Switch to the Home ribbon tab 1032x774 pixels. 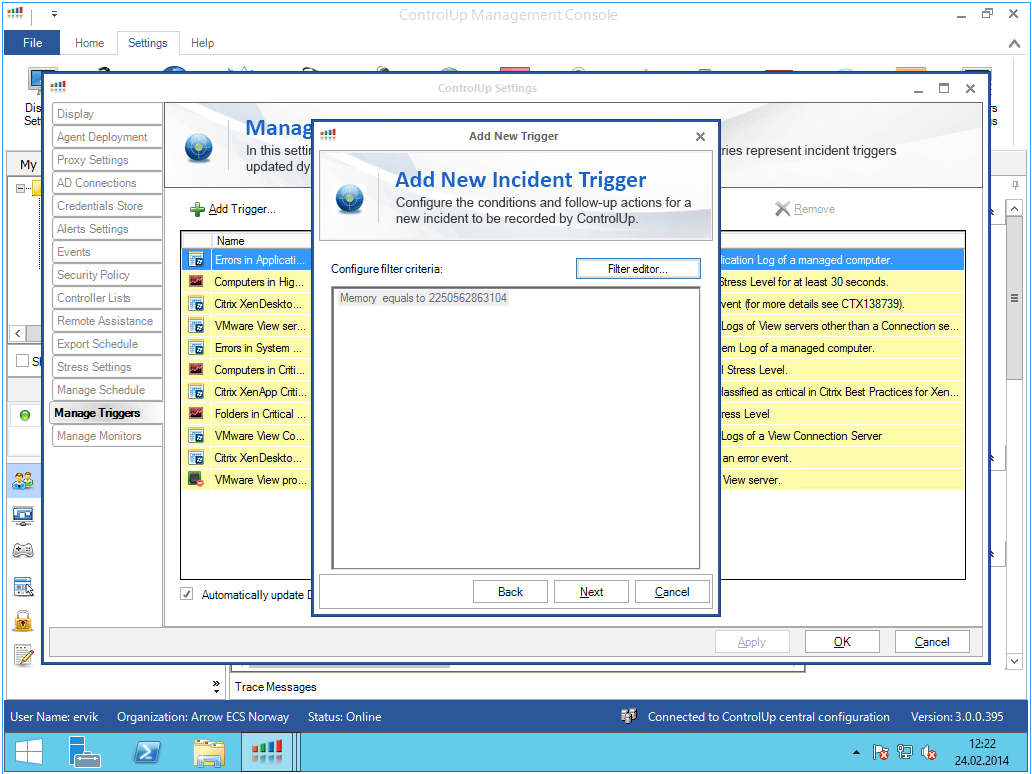[90, 43]
